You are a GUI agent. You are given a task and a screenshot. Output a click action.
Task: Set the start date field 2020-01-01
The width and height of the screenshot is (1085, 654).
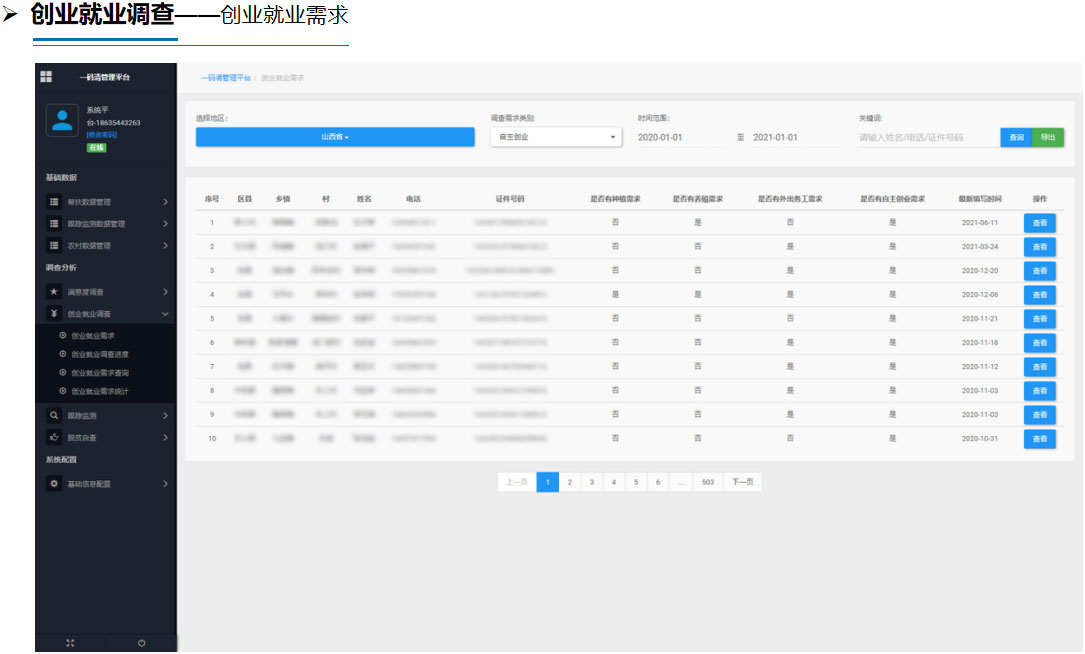click(x=681, y=137)
